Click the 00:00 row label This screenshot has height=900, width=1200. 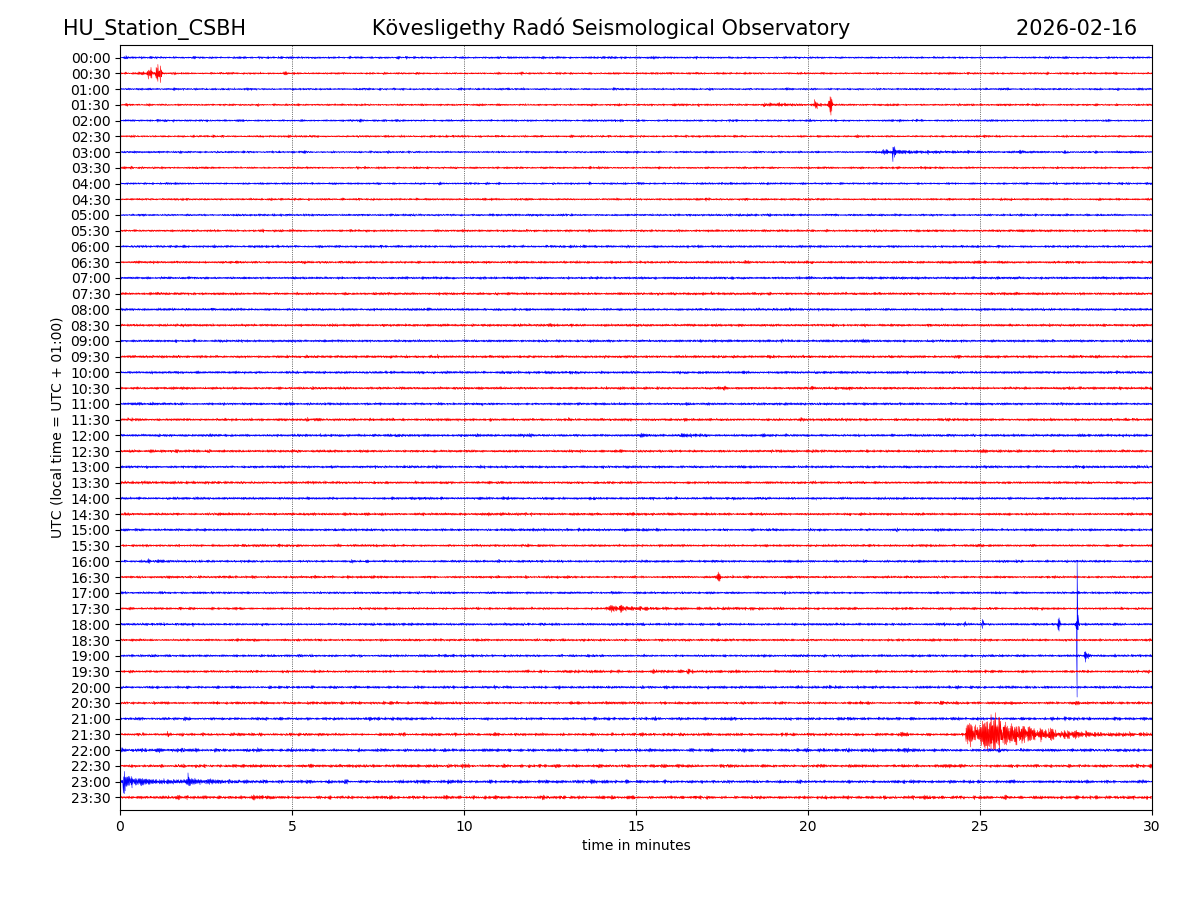pos(91,58)
